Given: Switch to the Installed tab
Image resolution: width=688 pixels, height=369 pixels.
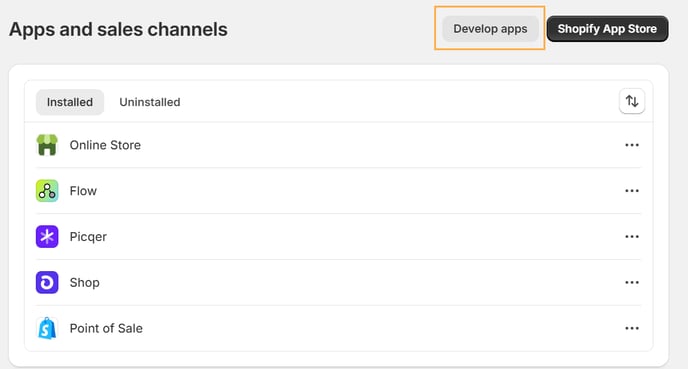Looking at the screenshot, I should [70, 102].
